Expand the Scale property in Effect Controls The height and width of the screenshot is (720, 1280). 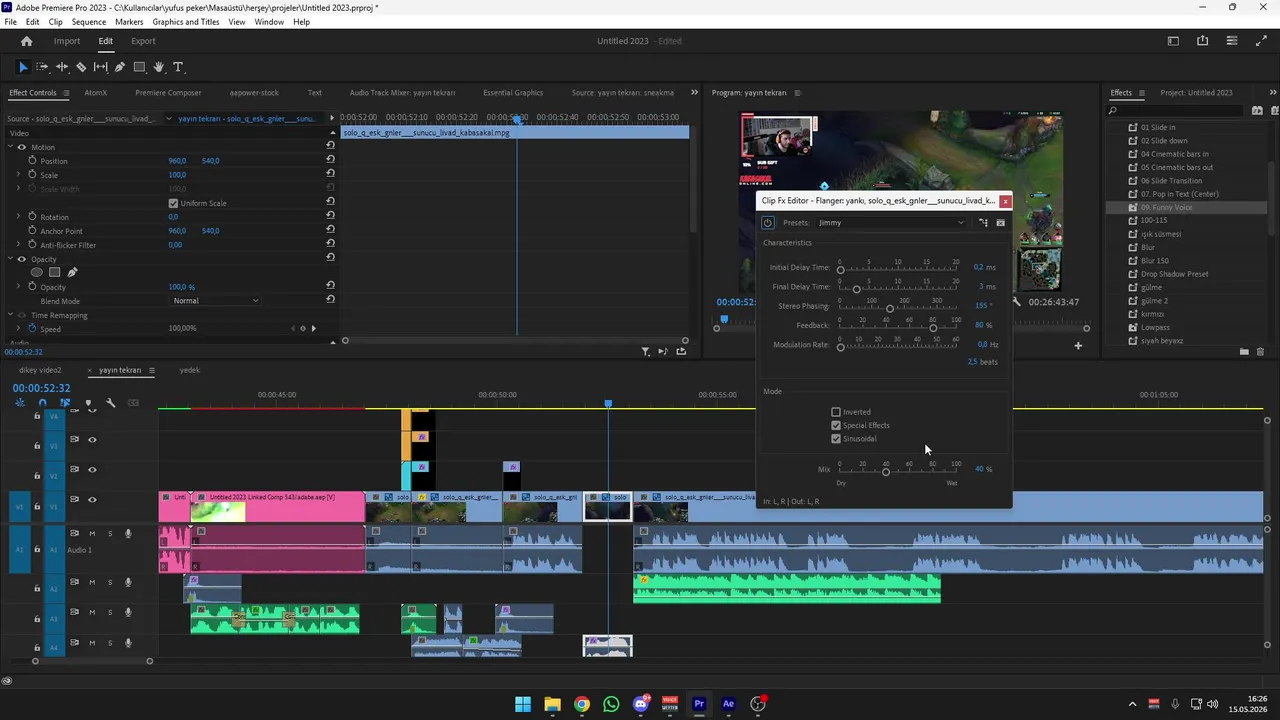coord(18,175)
